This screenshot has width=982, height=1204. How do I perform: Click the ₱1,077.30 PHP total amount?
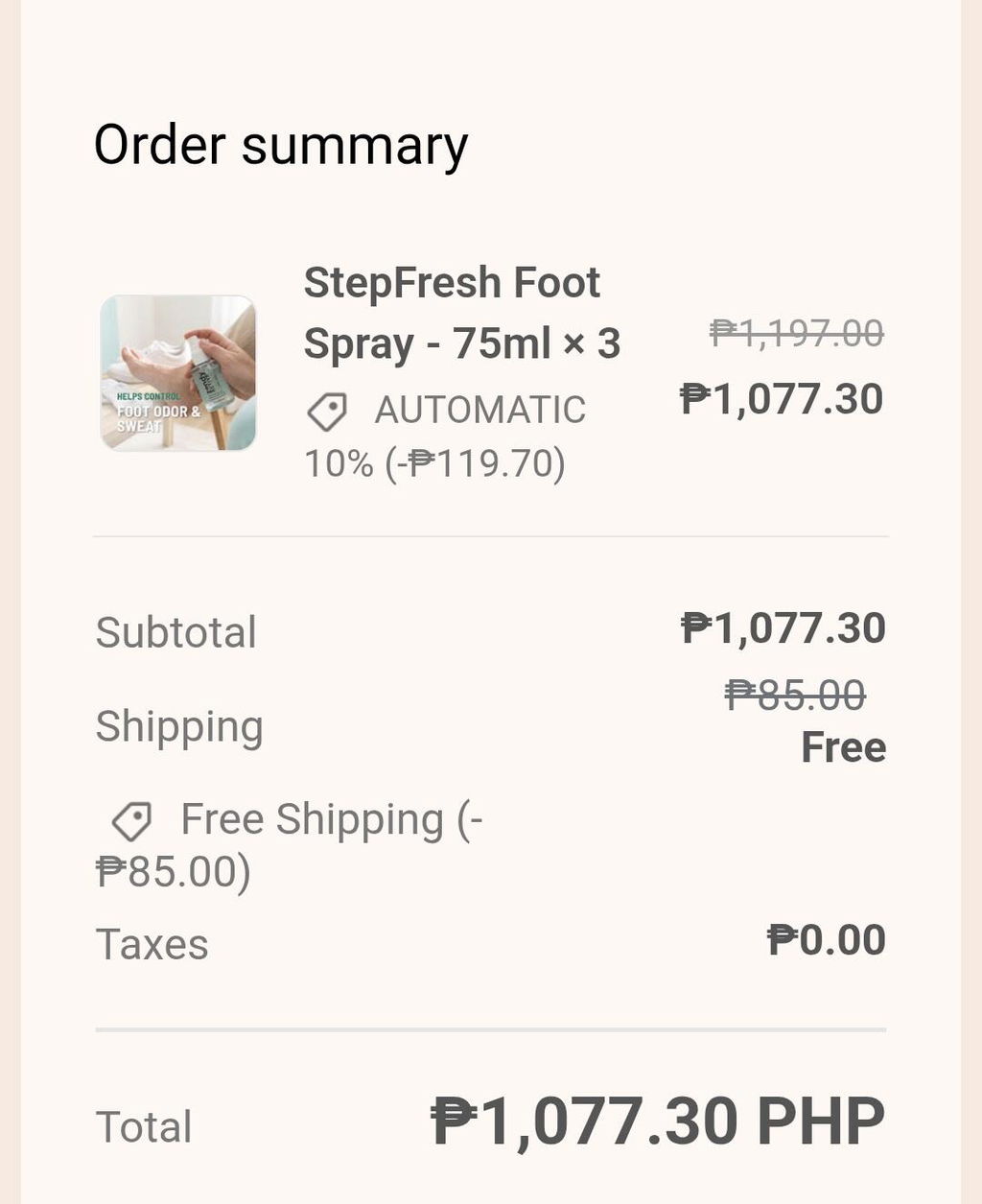pos(658,1121)
